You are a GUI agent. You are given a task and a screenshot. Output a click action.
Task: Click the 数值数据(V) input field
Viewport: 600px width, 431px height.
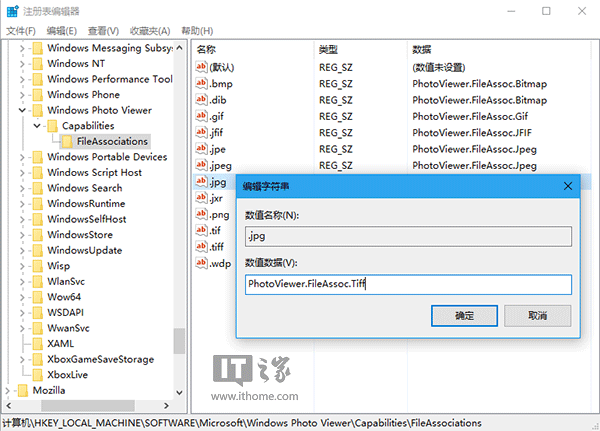(408, 284)
